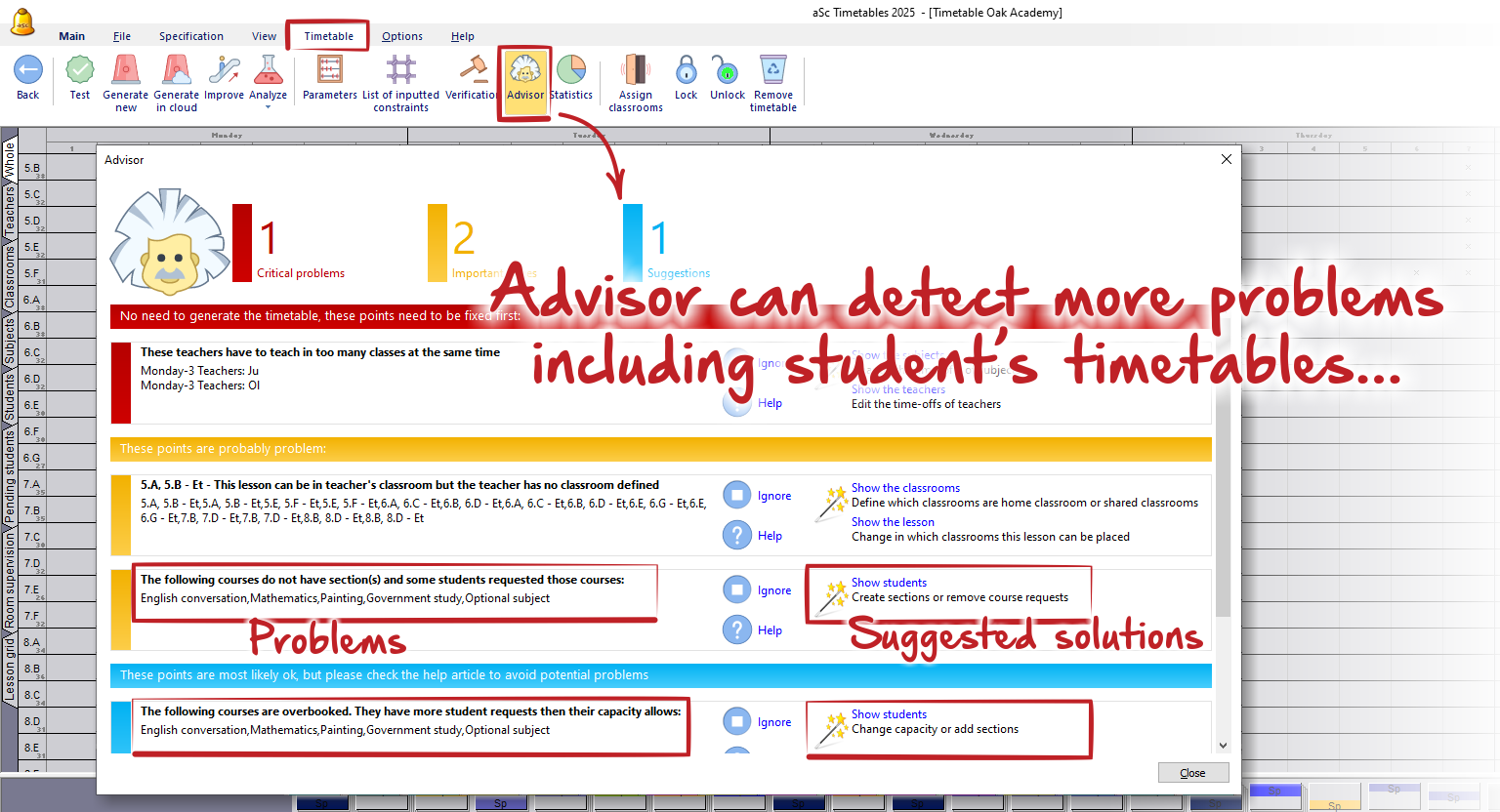Click scroll down arrow in Advisor list

pyautogui.click(x=1224, y=745)
